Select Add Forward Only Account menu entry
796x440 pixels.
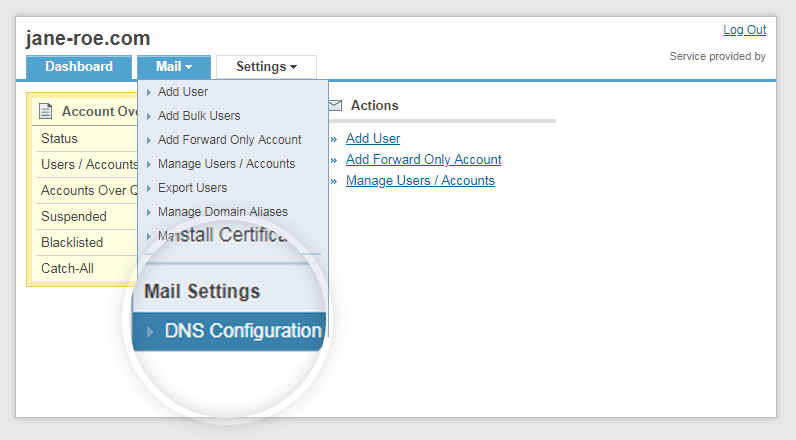pos(229,140)
